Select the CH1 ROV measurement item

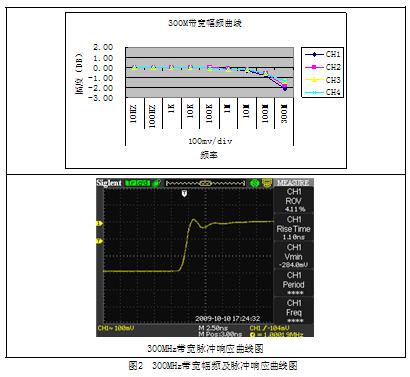click(294, 200)
